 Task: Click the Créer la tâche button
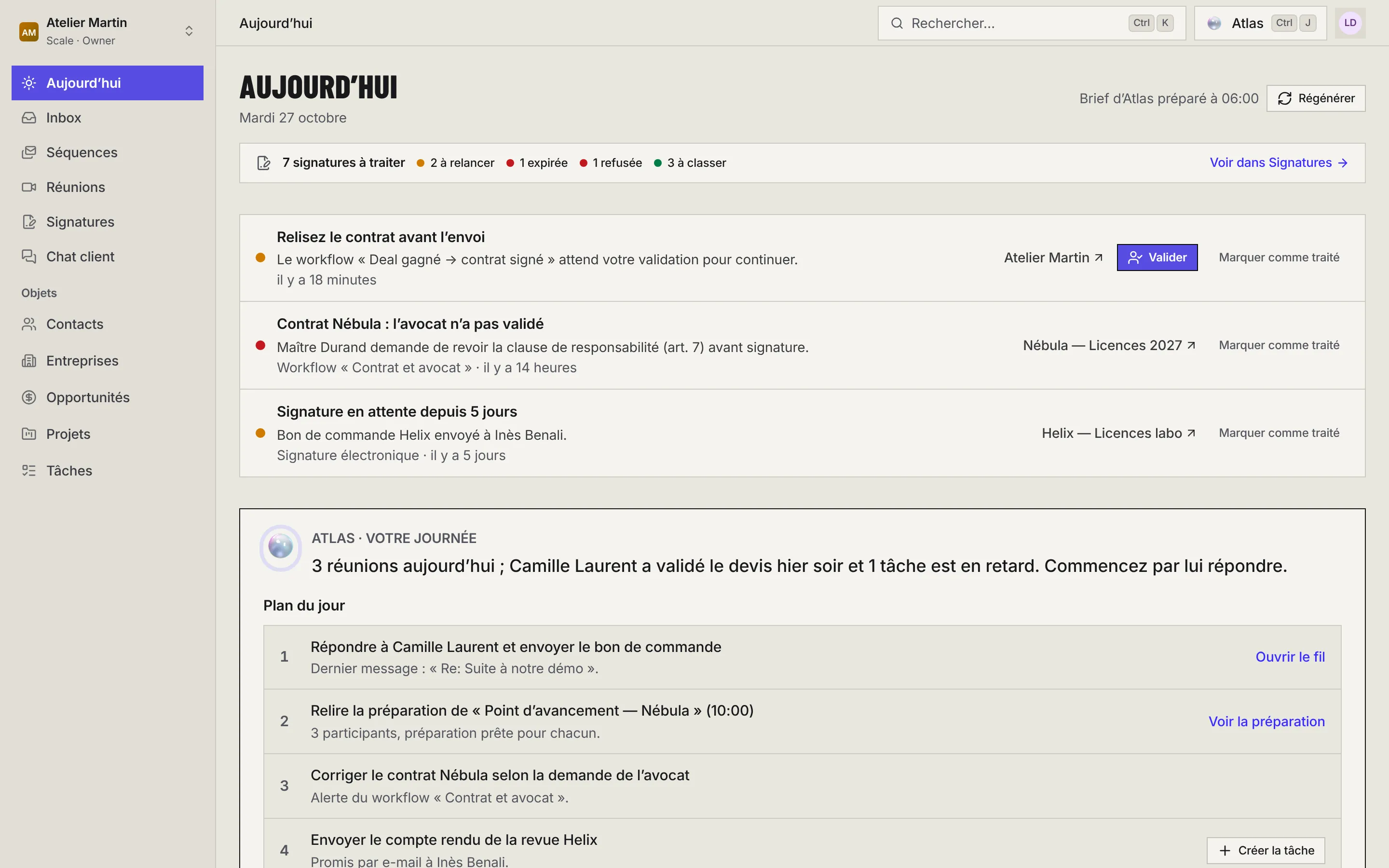(1266, 850)
